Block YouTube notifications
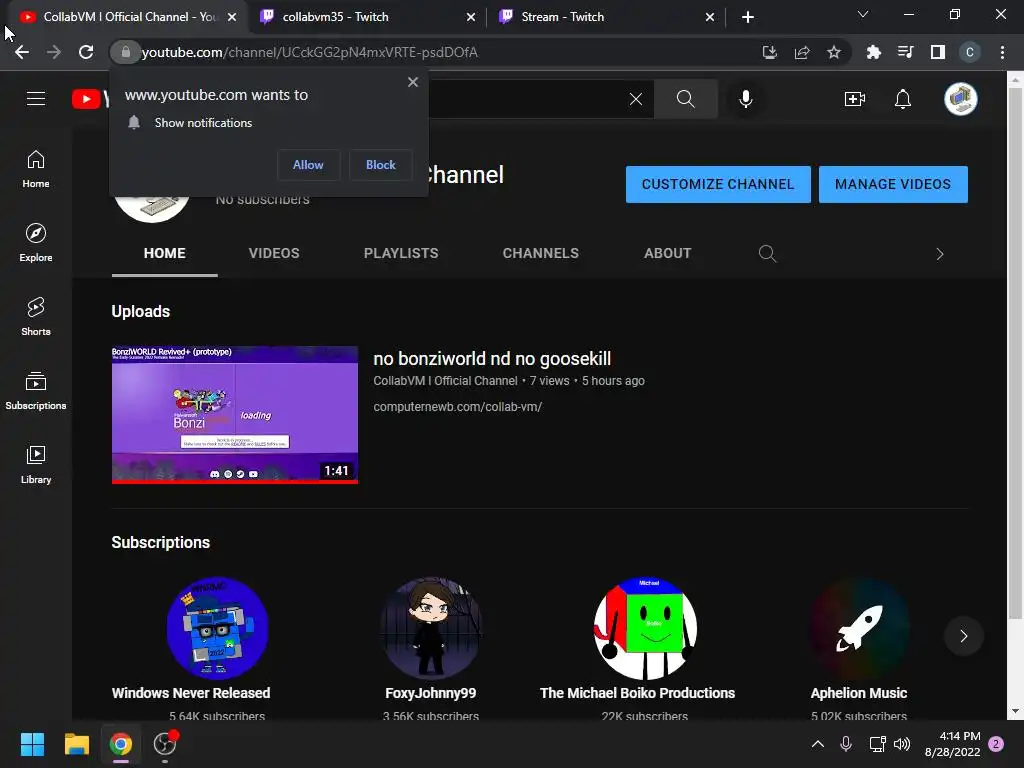Image resolution: width=1024 pixels, height=768 pixels. coord(381,165)
